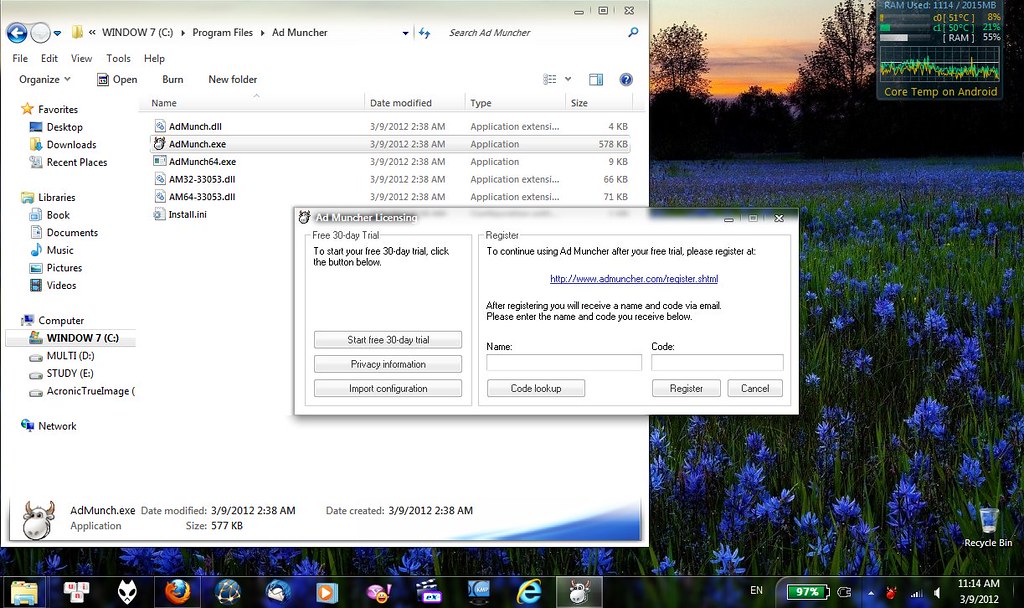Click Burn in the Explorer toolbar

coord(172,79)
